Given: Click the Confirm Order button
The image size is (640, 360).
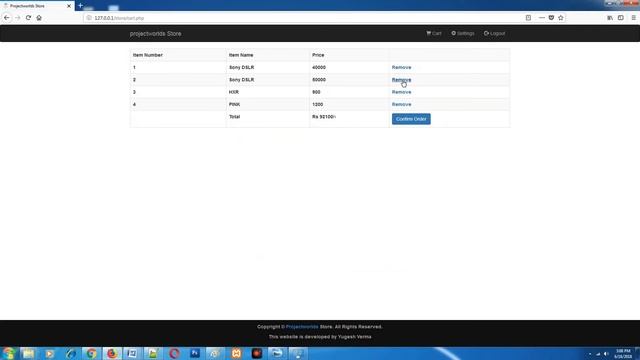Looking at the screenshot, I should coord(411,119).
